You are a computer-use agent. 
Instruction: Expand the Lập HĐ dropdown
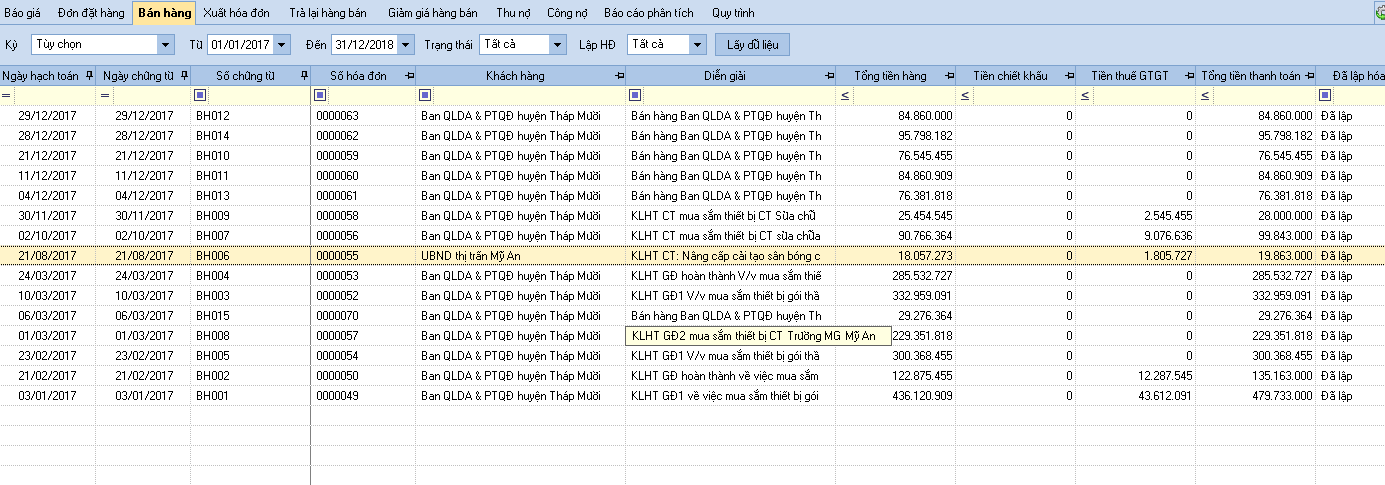coord(698,45)
